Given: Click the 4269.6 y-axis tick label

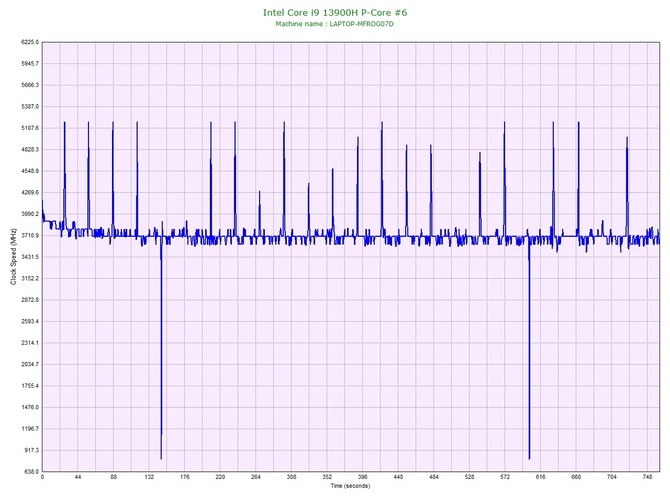Looking at the screenshot, I should click(x=30, y=192).
